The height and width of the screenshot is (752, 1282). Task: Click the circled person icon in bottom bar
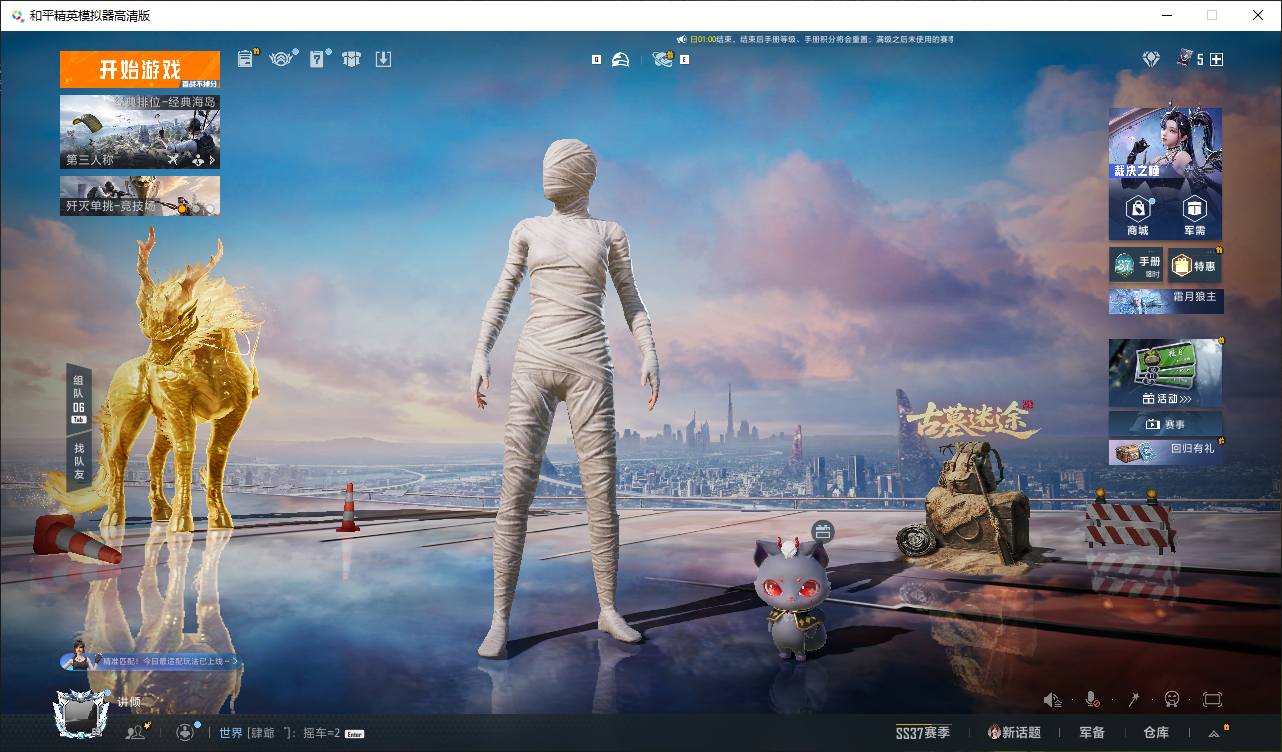click(185, 732)
